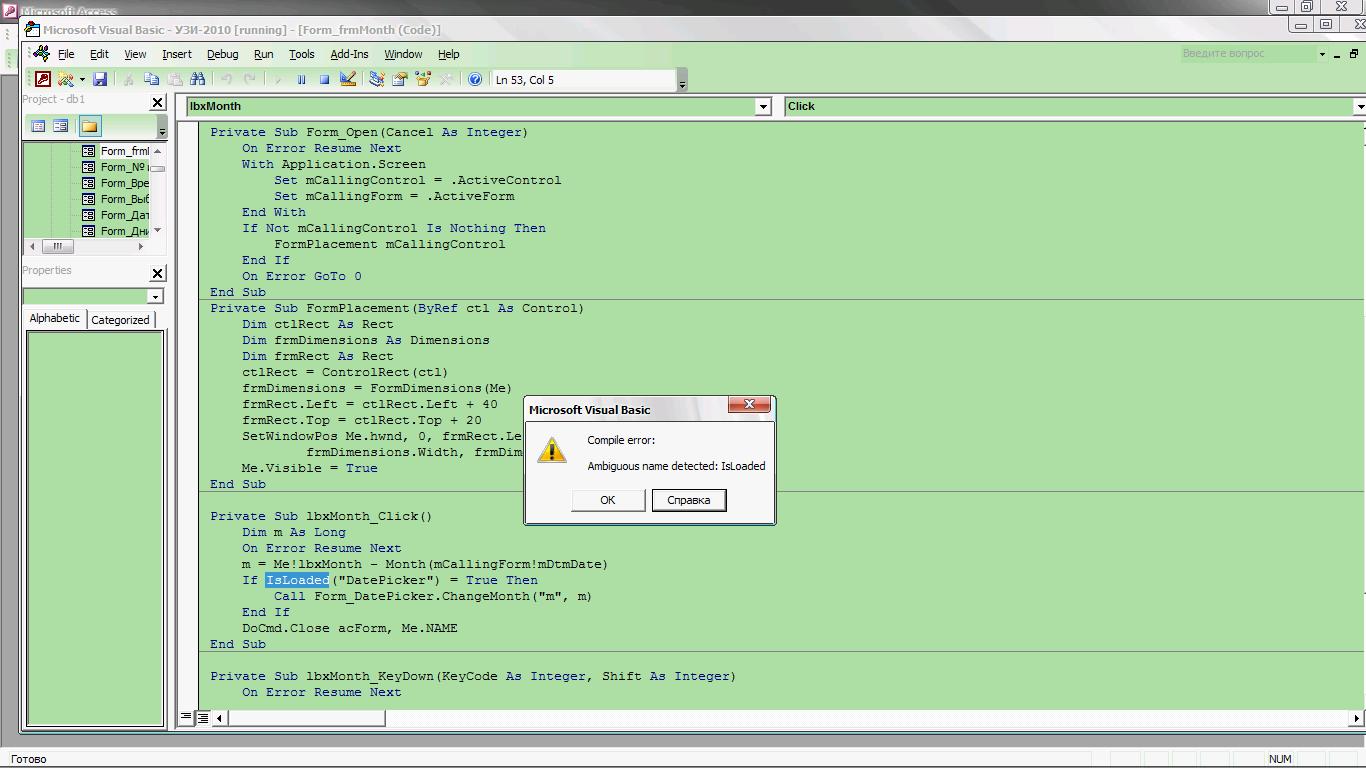Image resolution: width=1366 pixels, height=768 pixels.
Task: Click the Break pause icon
Action: [x=301, y=79]
